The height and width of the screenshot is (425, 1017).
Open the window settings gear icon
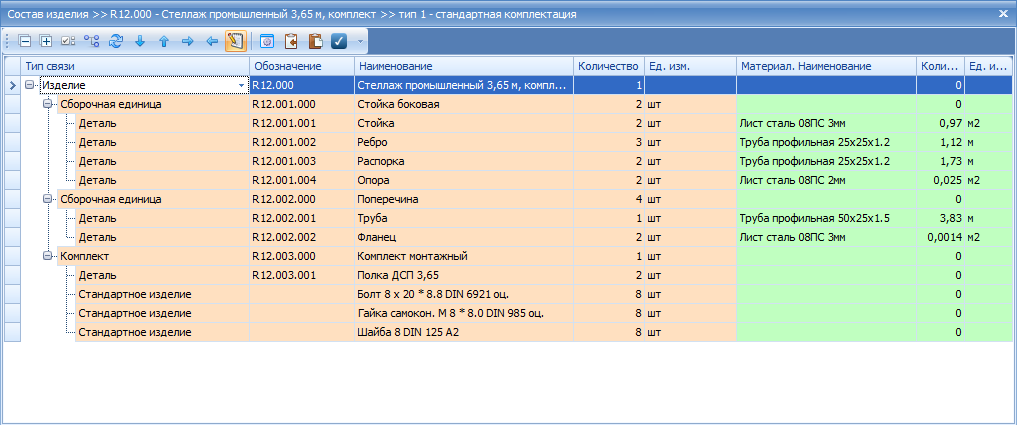pyautogui.click(x=267, y=42)
